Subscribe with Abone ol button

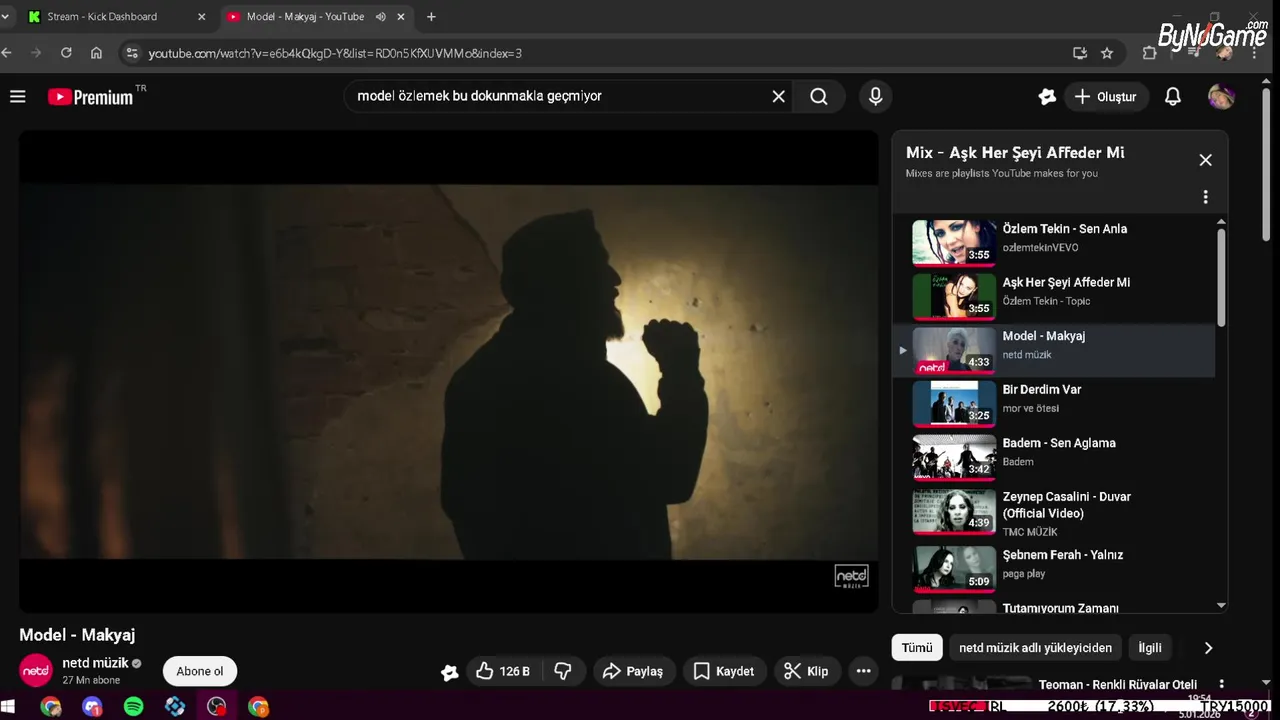[200, 671]
